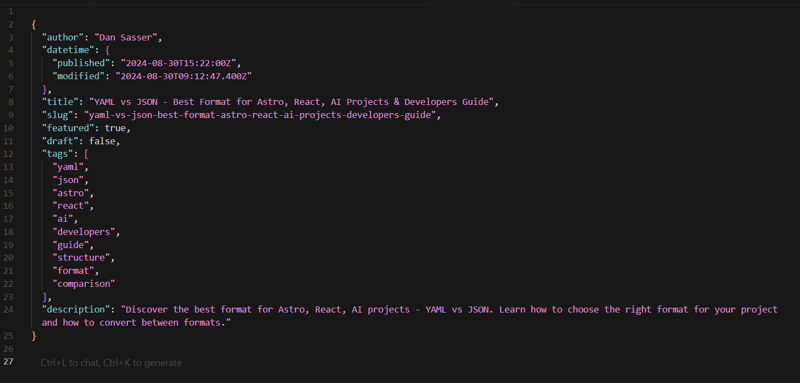The image size is (800, 383).
Task: Click the "react" tag entry
Action: [71, 206]
